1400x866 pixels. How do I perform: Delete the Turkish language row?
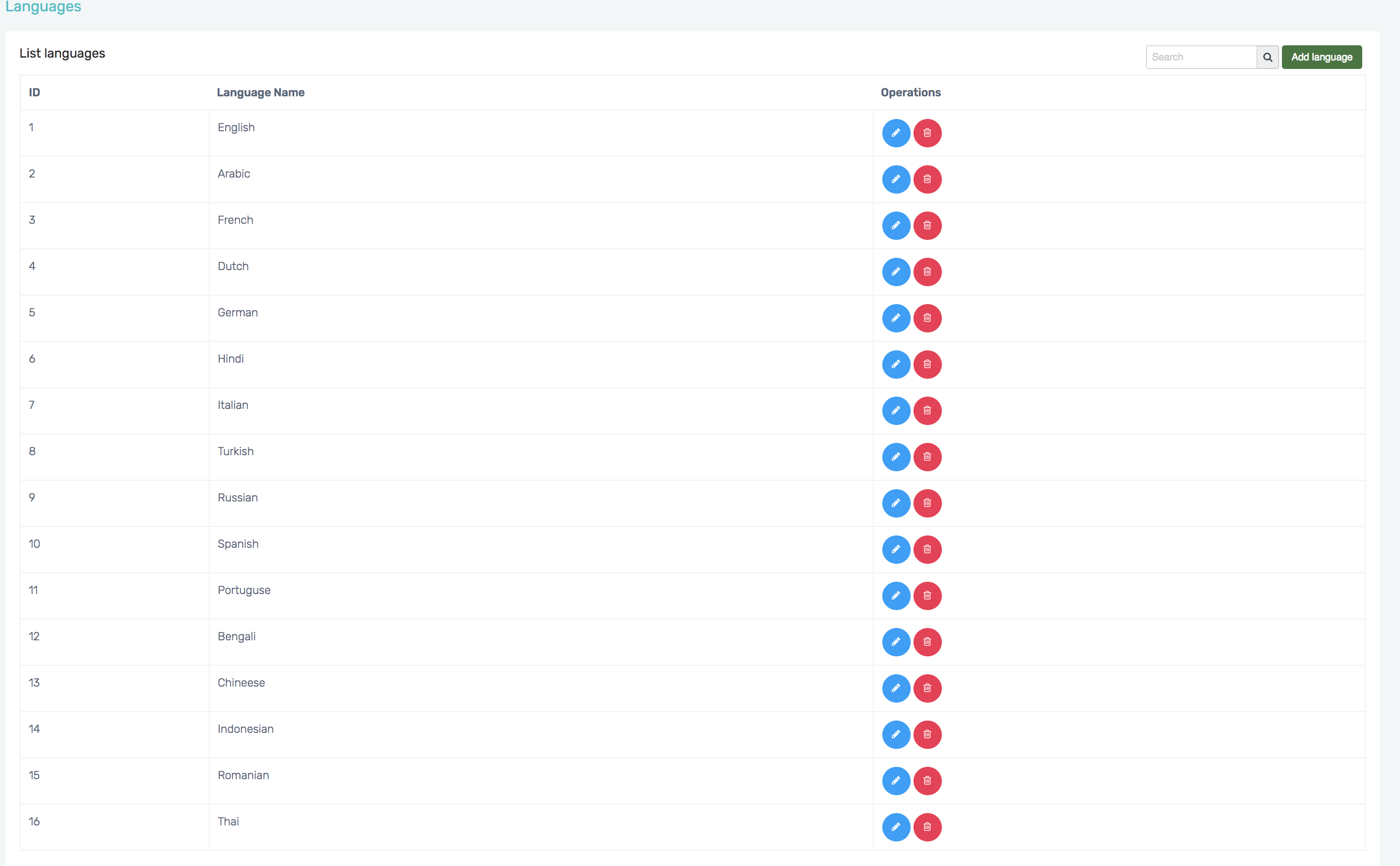point(927,457)
